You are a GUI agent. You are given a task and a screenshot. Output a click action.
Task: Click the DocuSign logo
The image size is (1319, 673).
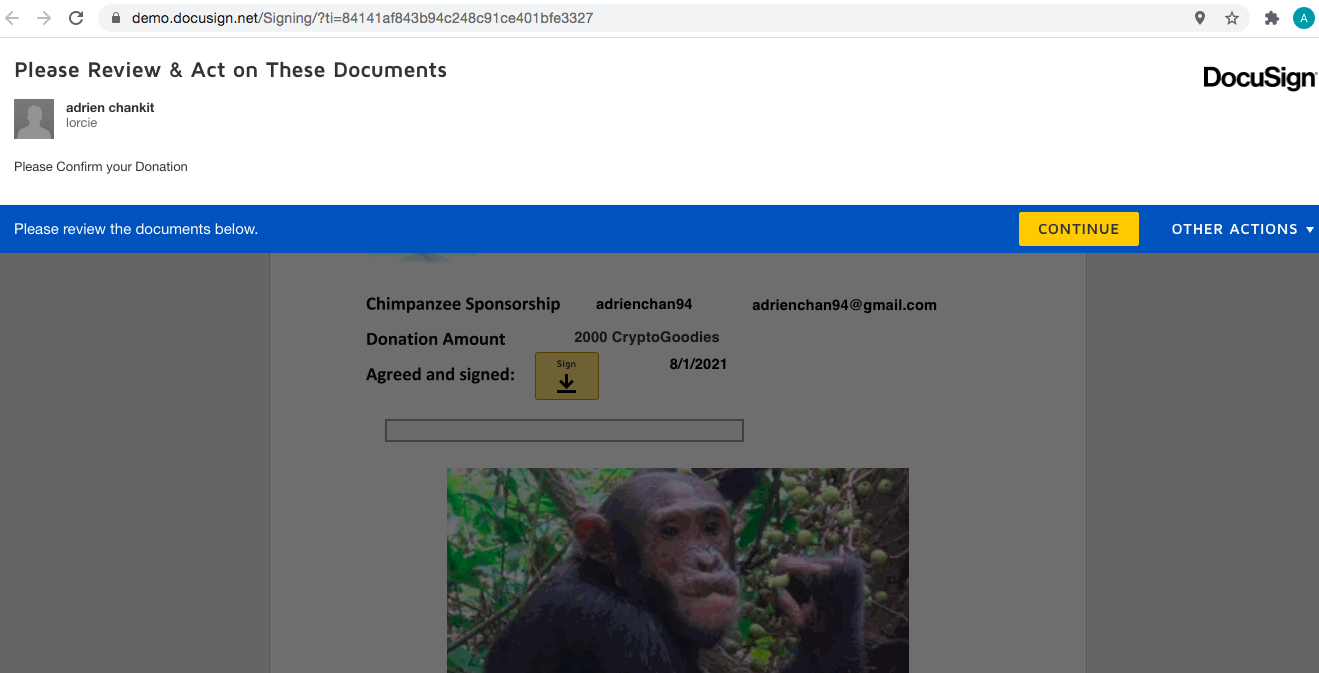coord(1259,78)
